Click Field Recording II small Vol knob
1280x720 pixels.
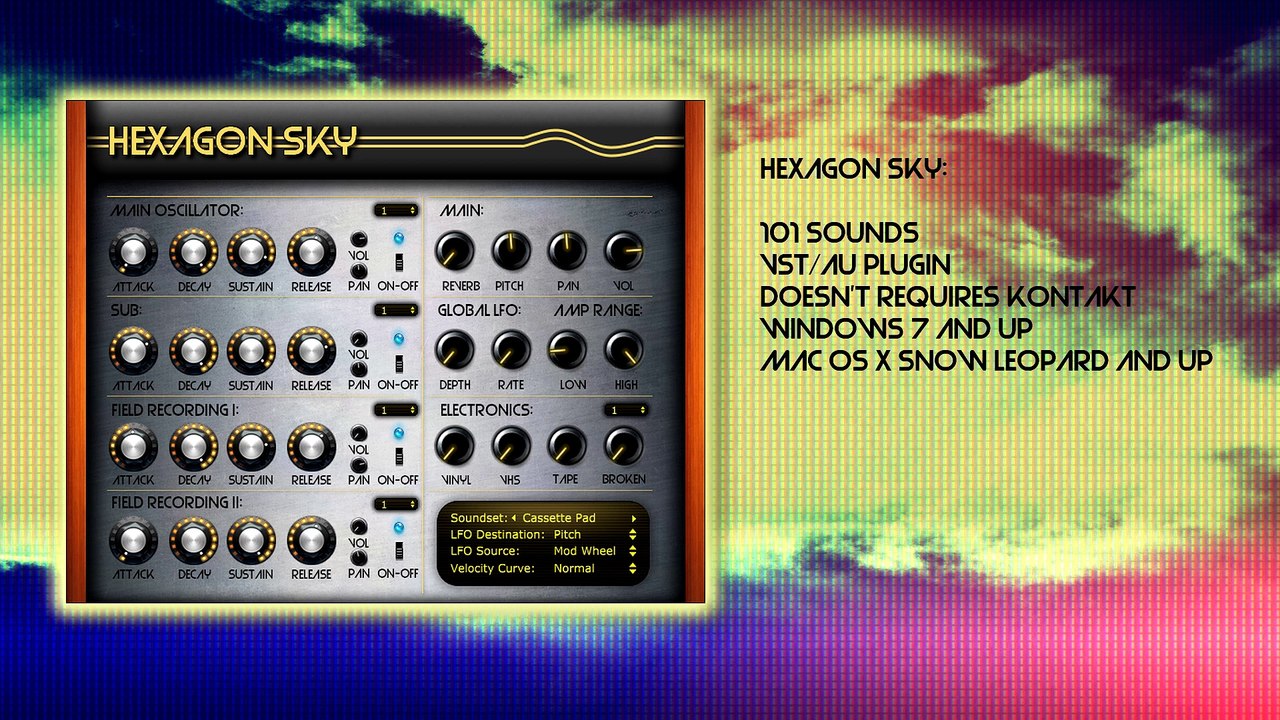359,527
